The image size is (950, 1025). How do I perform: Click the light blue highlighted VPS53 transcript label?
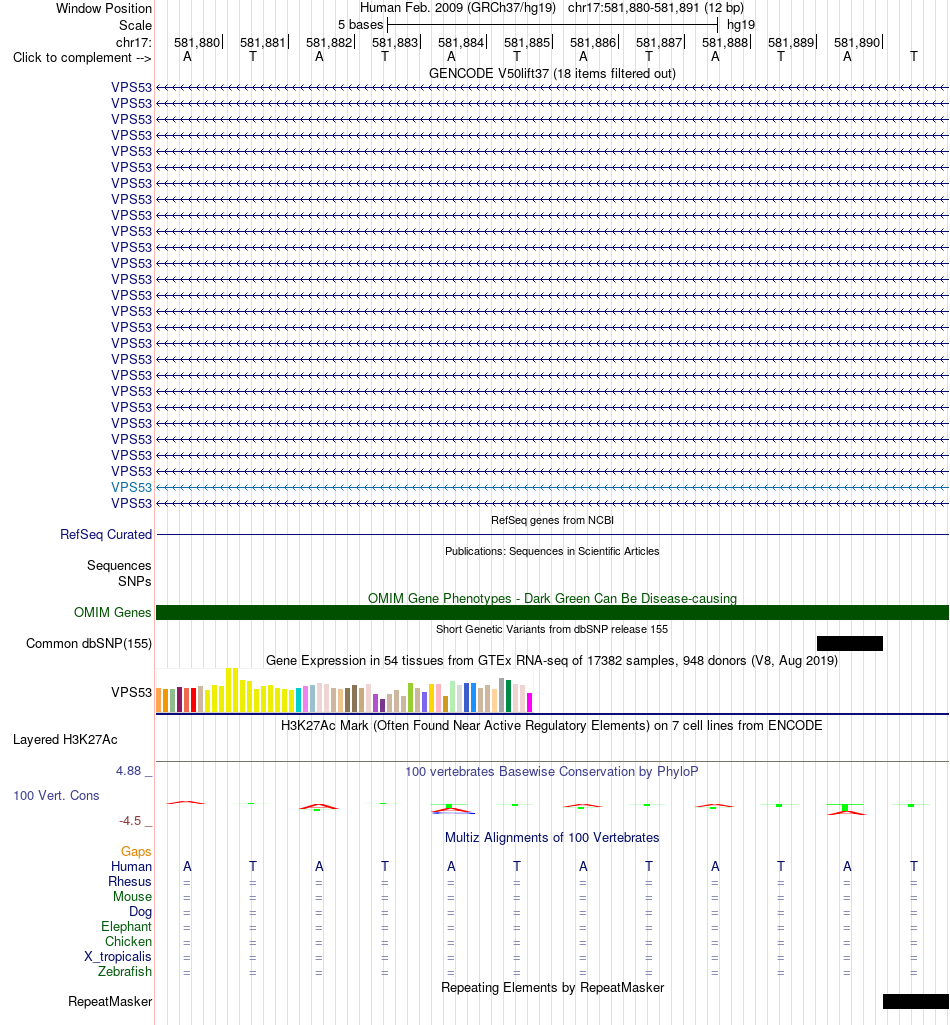131,487
